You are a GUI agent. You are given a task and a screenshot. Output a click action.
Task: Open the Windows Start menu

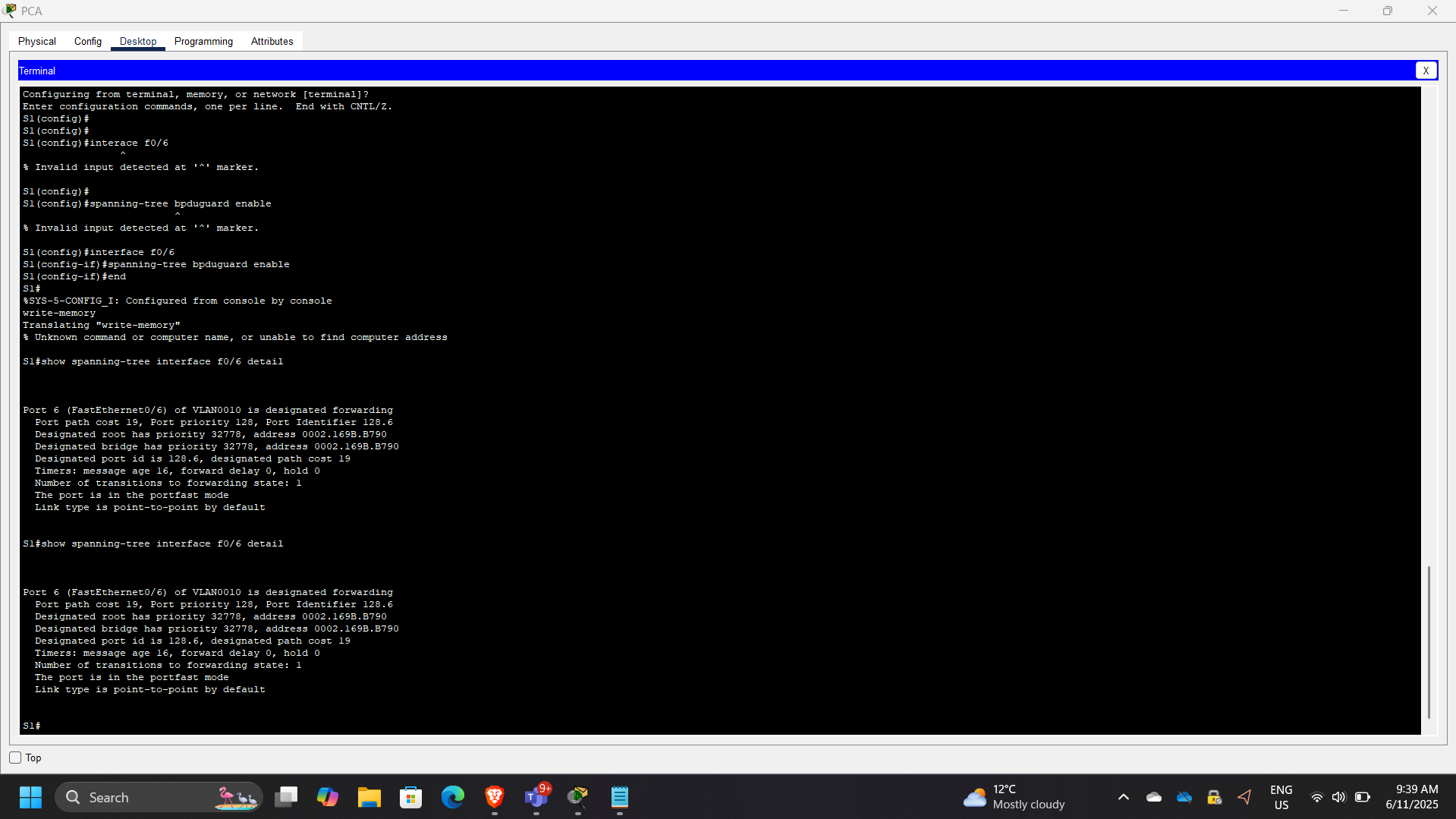click(30, 797)
